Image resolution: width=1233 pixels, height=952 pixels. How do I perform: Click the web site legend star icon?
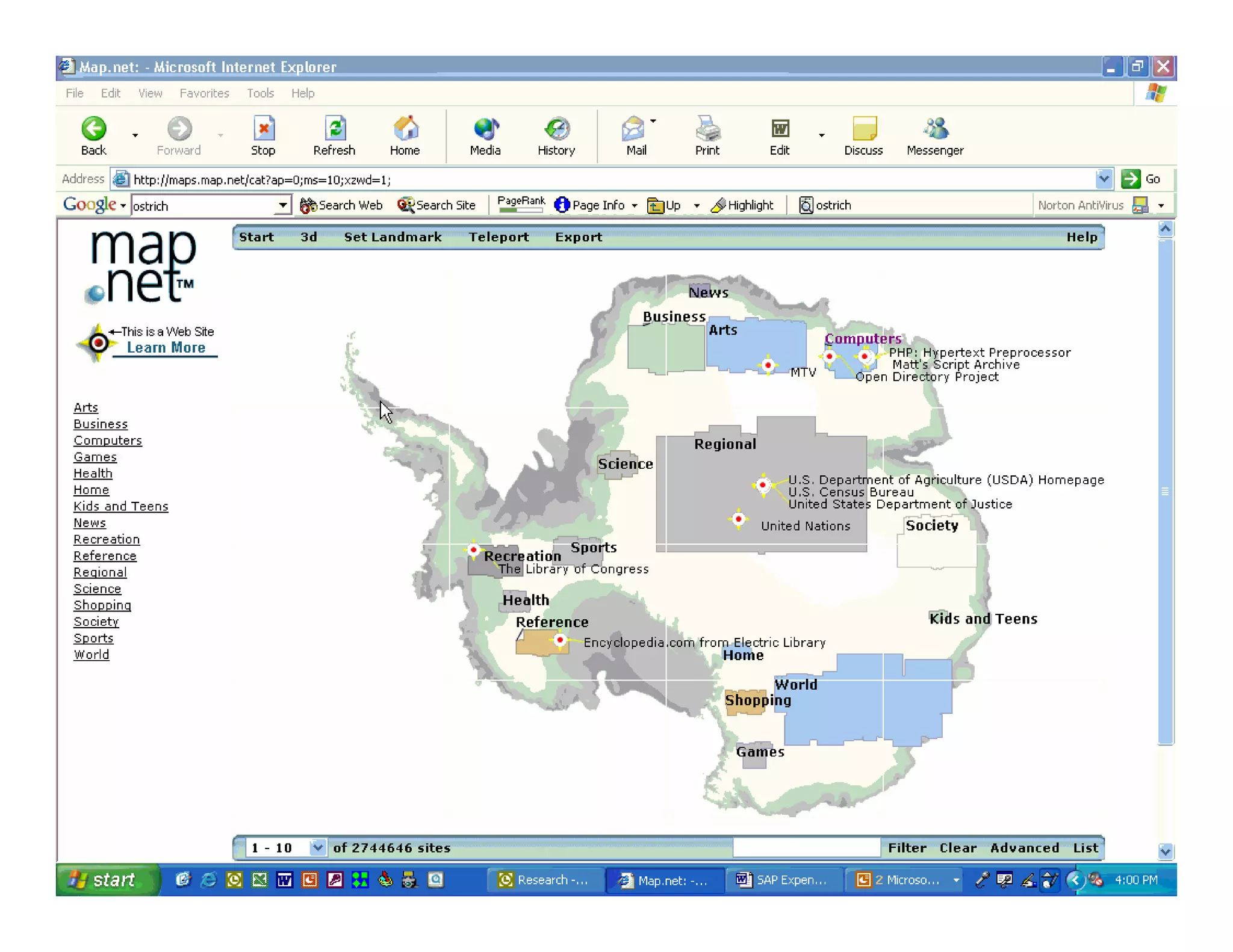click(x=97, y=343)
